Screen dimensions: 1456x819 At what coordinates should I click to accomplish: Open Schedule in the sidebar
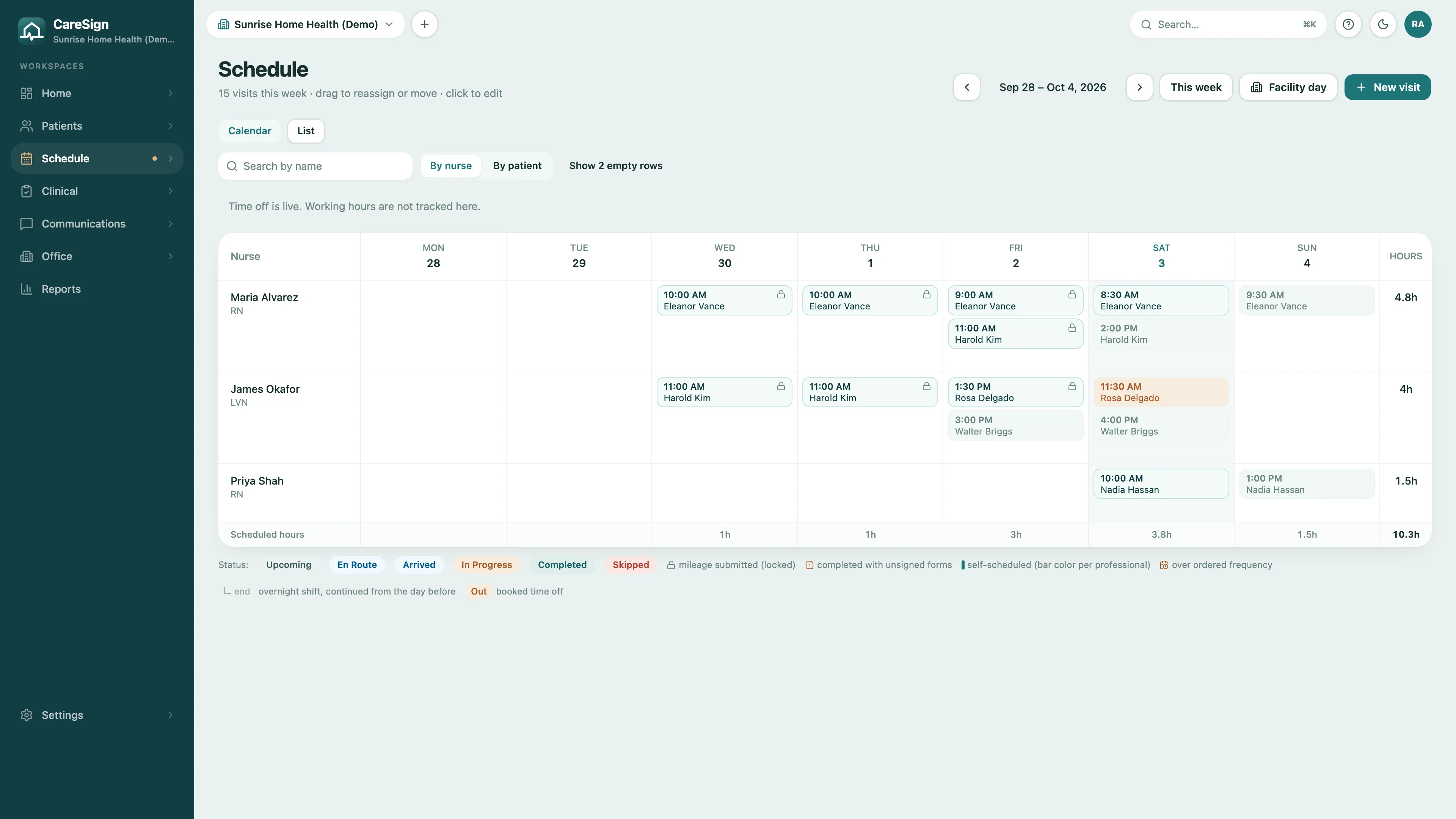pos(97,158)
